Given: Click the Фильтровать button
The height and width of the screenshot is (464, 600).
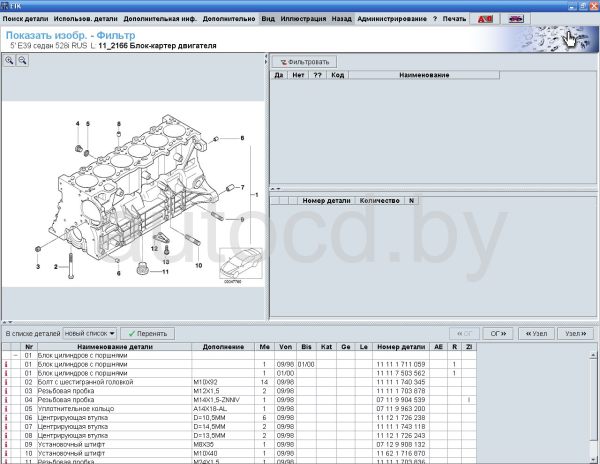Looking at the screenshot, I should point(305,62).
